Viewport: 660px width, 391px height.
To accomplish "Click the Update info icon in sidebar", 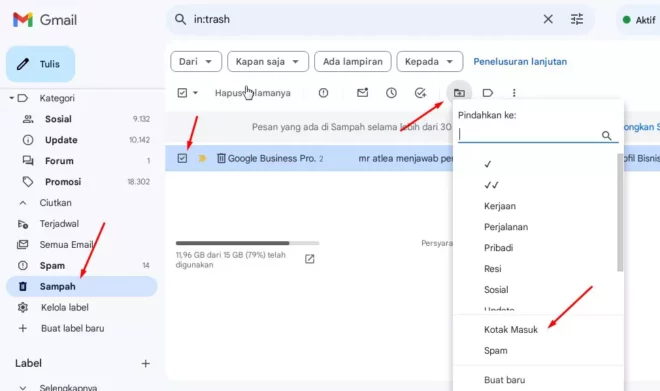I will (x=28, y=140).
